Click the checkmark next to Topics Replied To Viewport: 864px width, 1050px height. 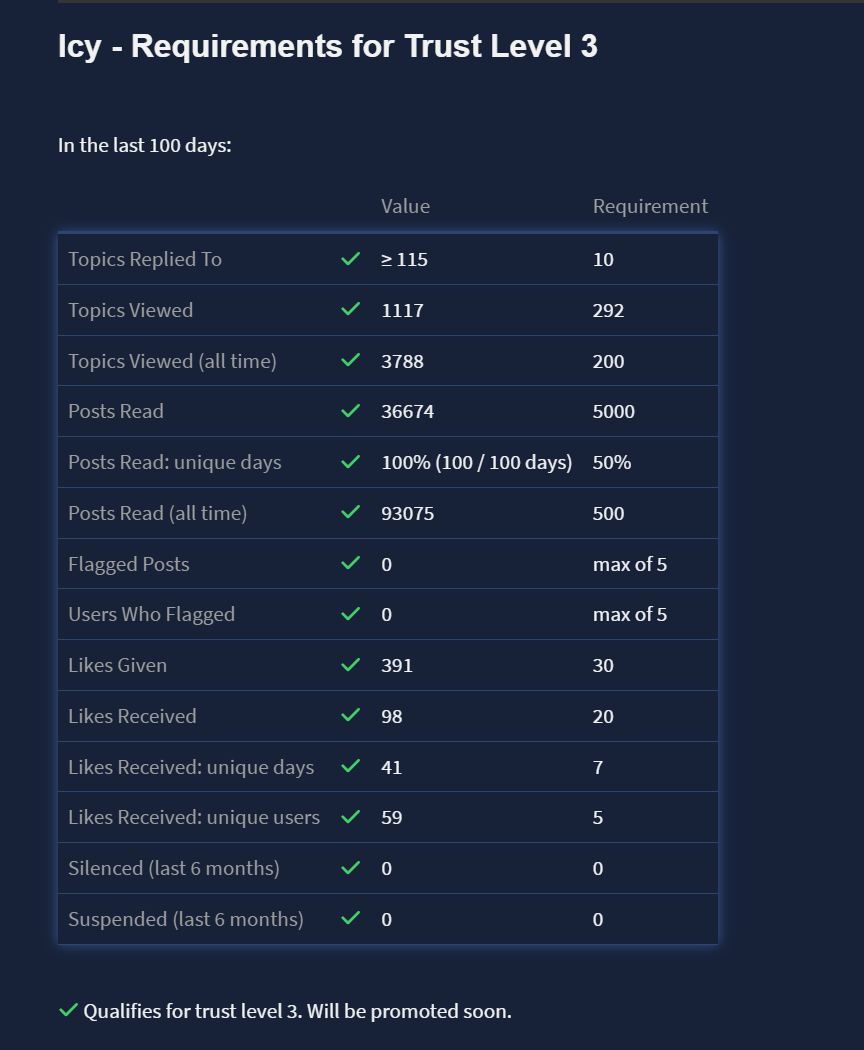(350, 259)
